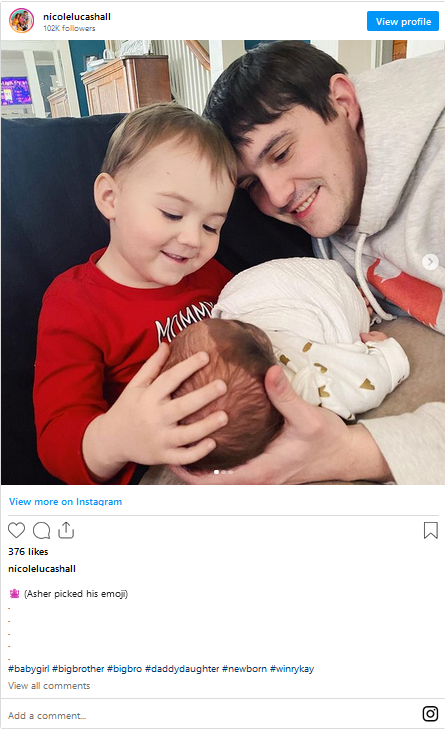Screen dimensions: 445x730
Task: Share the post using the share icon
Action: (66, 530)
